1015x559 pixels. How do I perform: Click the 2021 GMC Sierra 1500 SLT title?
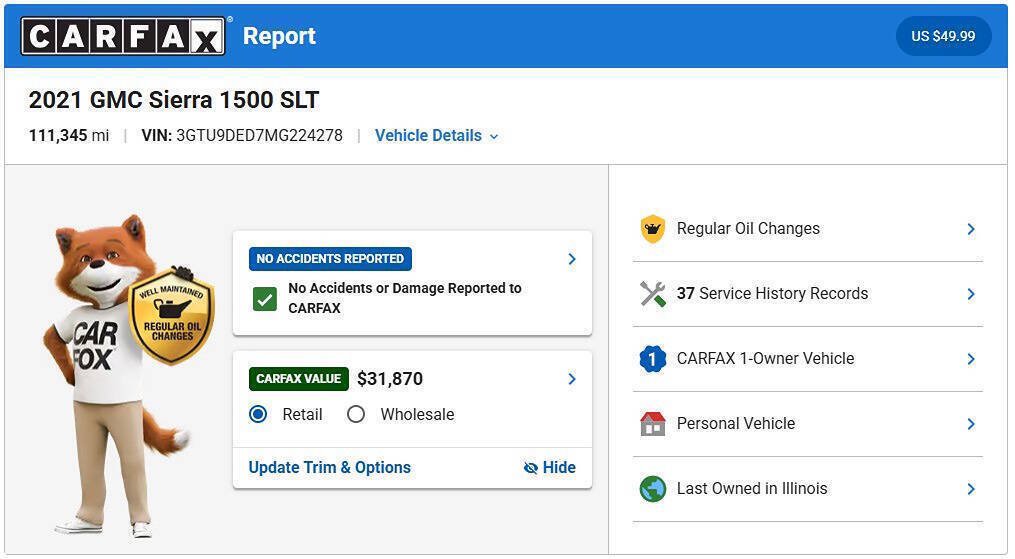173,100
